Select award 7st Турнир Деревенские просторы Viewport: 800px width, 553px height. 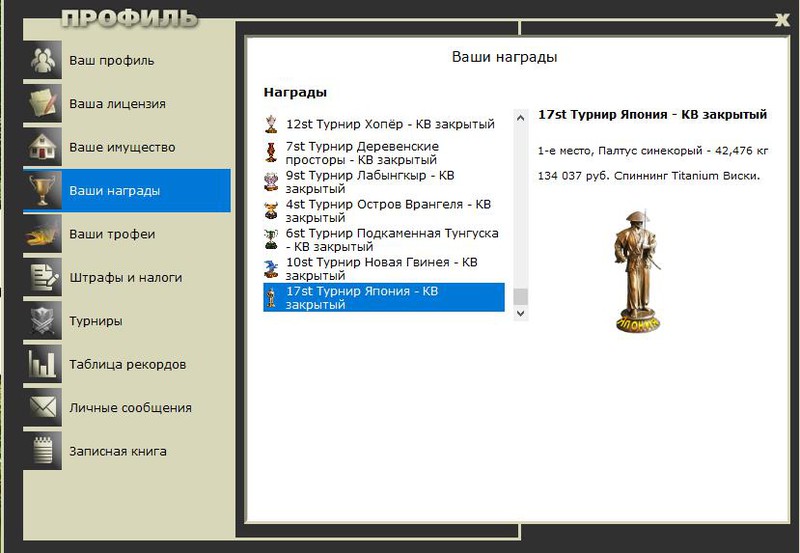[384, 153]
